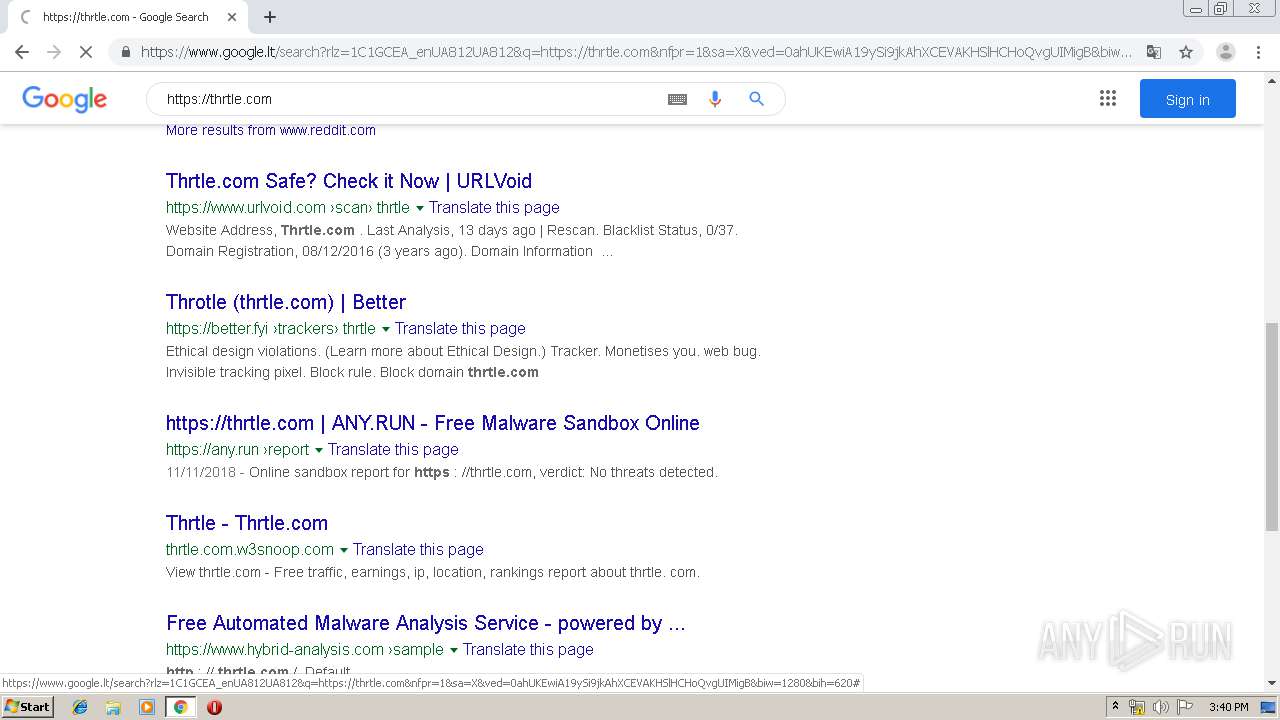The image size is (1280, 720).
Task: Open More results from www.reddit.com
Action: 270,130
